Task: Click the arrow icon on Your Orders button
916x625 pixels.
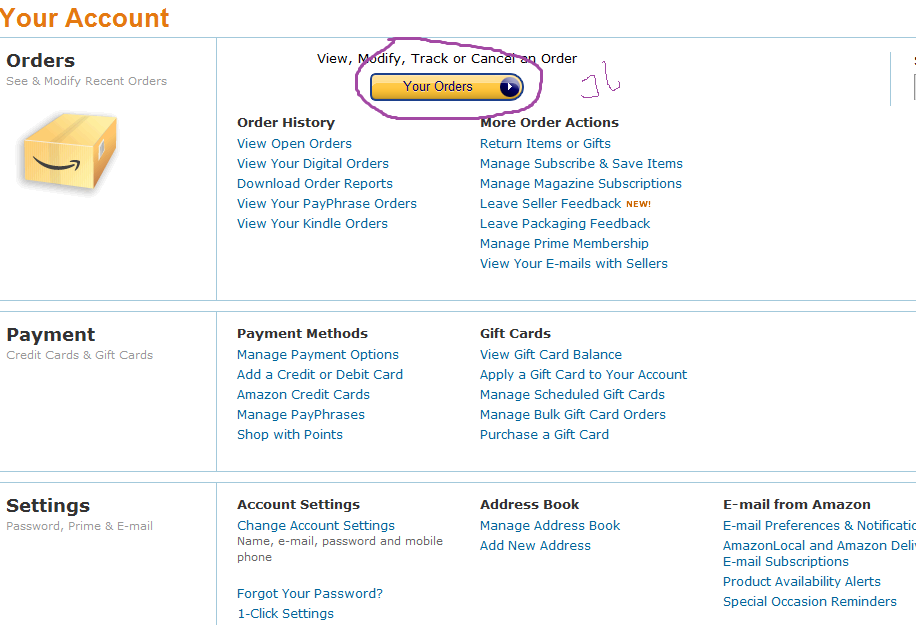Action: [x=510, y=87]
